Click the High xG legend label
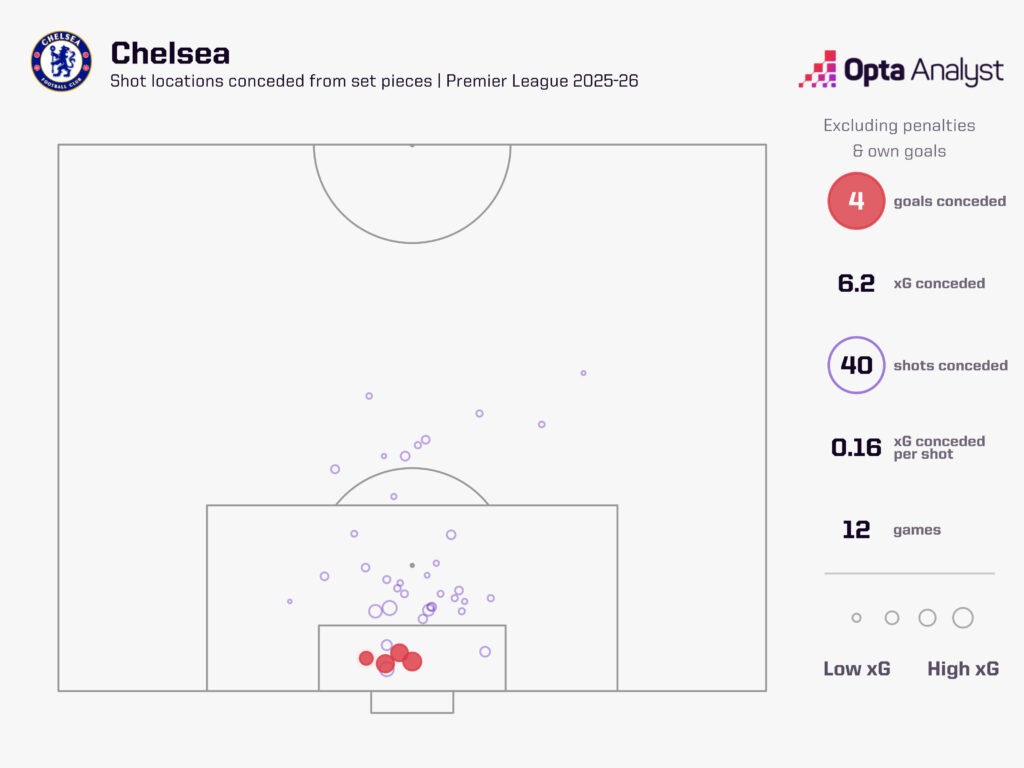 point(962,669)
